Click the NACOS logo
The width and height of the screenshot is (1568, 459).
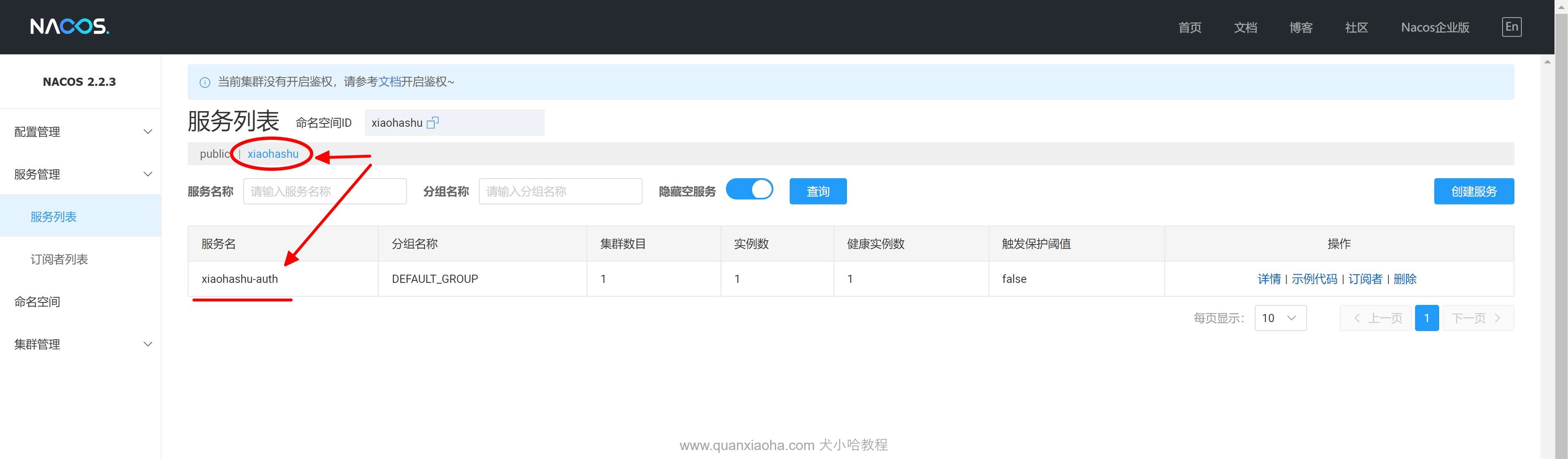tap(70, 27)
